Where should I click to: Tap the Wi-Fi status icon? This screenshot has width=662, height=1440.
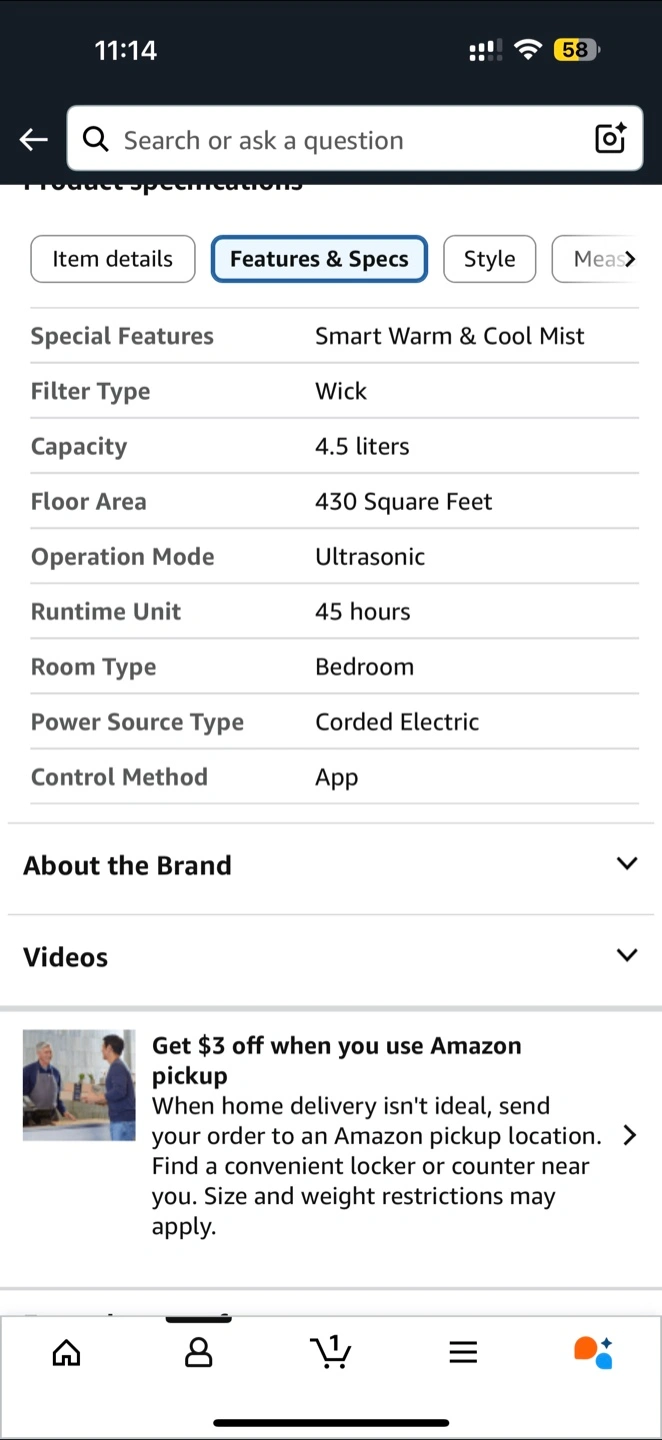pos(527,50)
